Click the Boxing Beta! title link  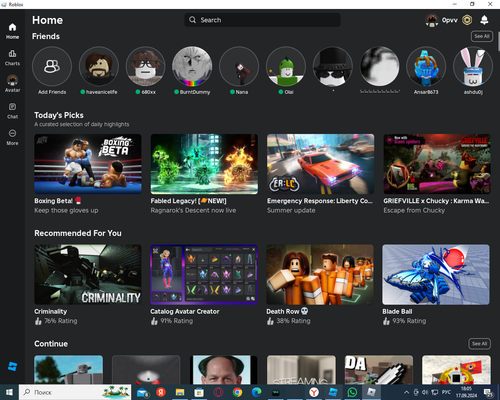(57, 201)
